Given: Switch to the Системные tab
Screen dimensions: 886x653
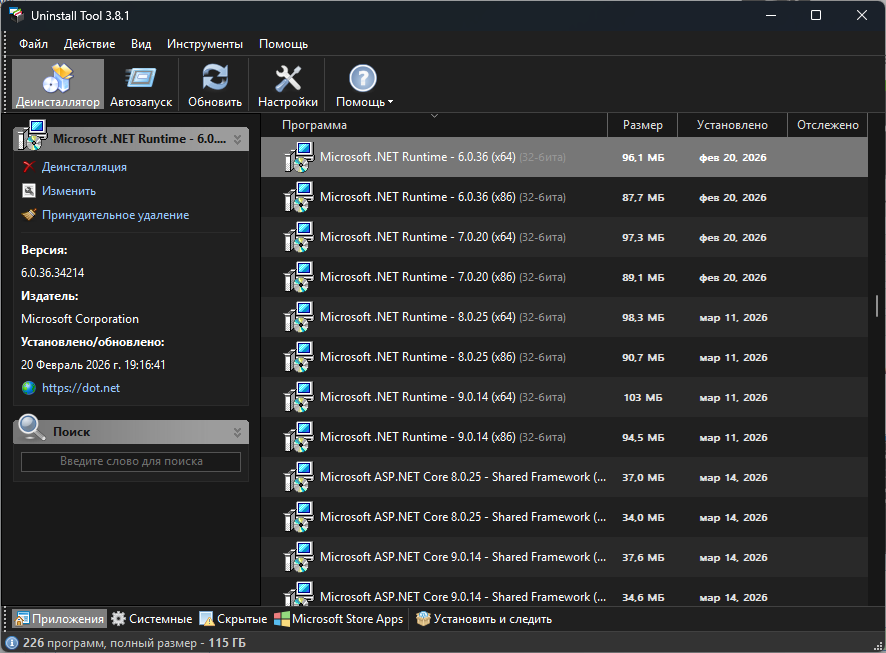Looking at the screenshot, I should [x=151, y=619].
